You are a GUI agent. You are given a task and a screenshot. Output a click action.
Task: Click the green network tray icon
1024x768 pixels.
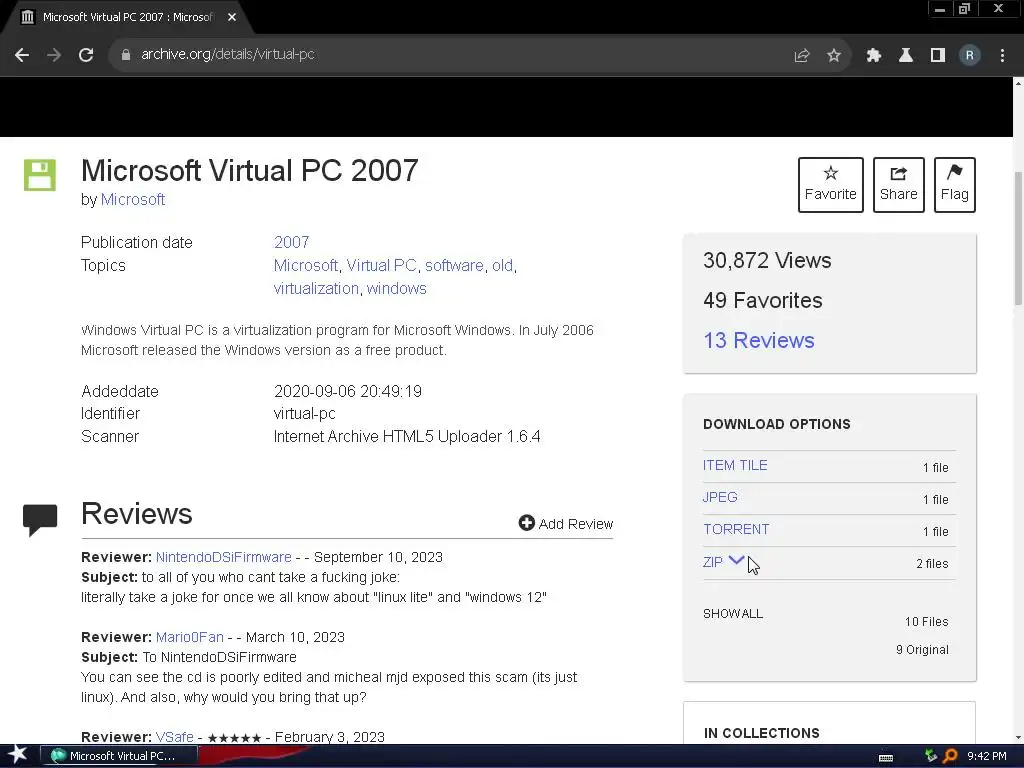click(x=931, y=756)
